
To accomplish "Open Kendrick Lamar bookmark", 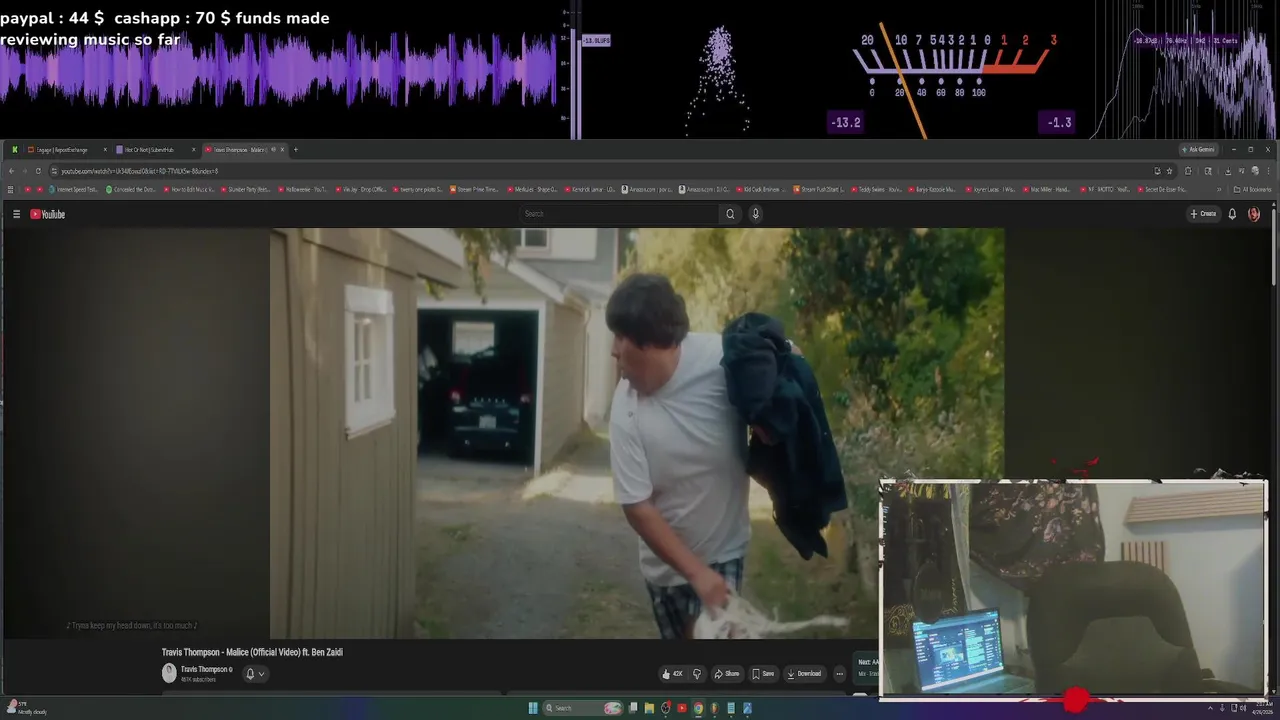I will click(590, 189).
